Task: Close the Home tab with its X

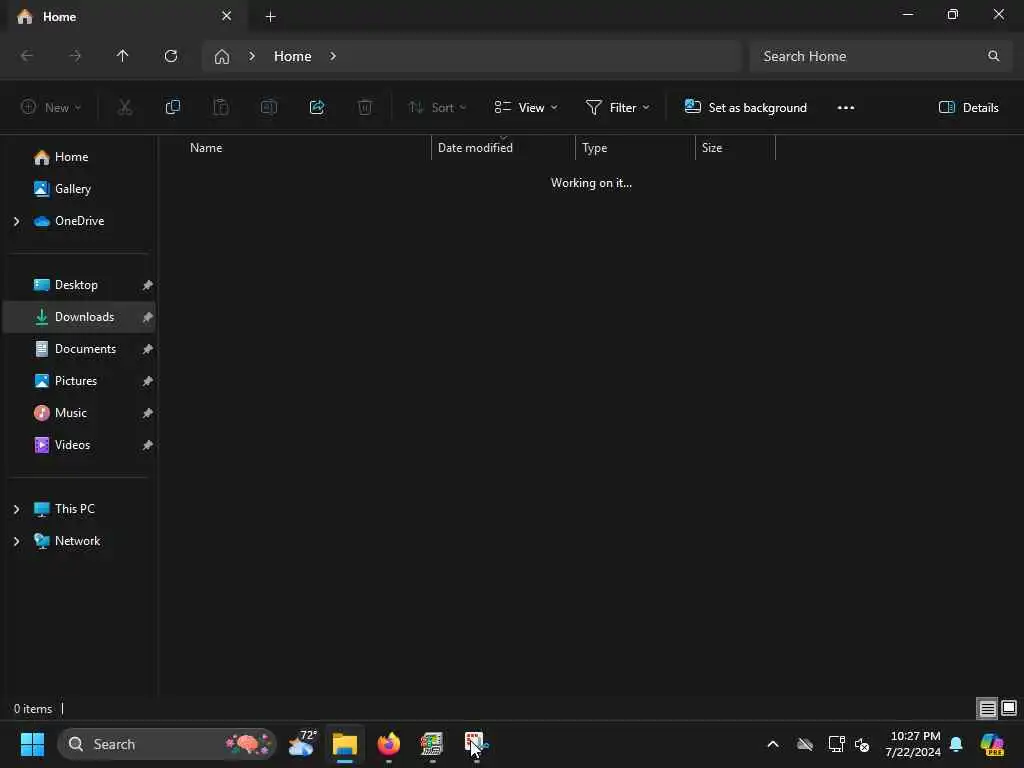Action: click(x=227, y=16)
